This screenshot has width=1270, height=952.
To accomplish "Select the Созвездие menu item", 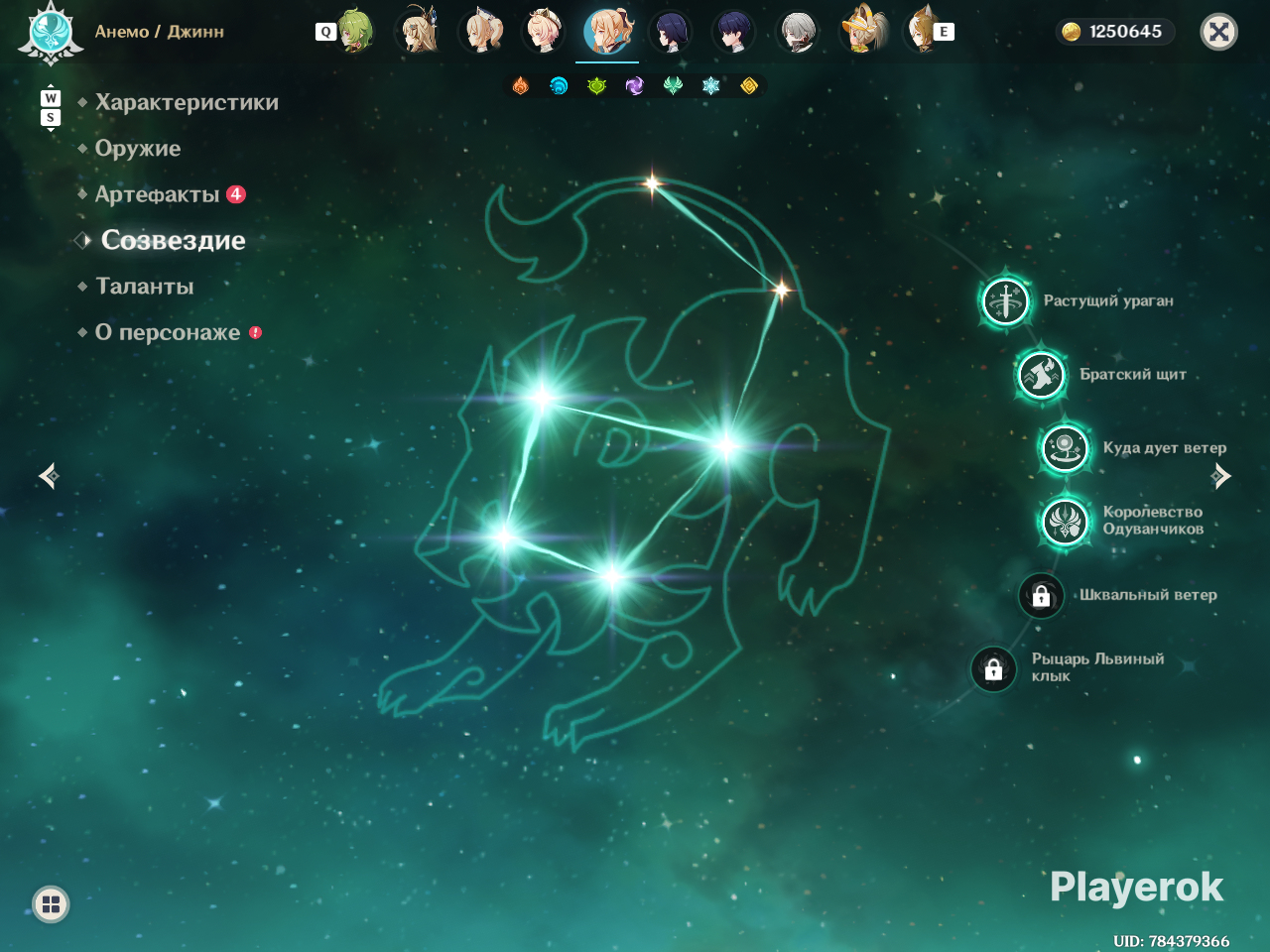I will point(173,240).
